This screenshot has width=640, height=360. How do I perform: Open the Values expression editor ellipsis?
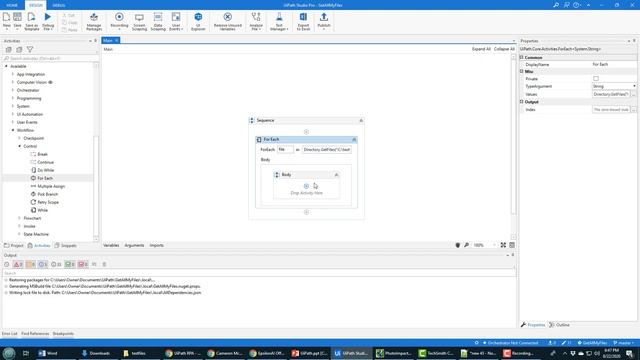click(x=634, y=94)
